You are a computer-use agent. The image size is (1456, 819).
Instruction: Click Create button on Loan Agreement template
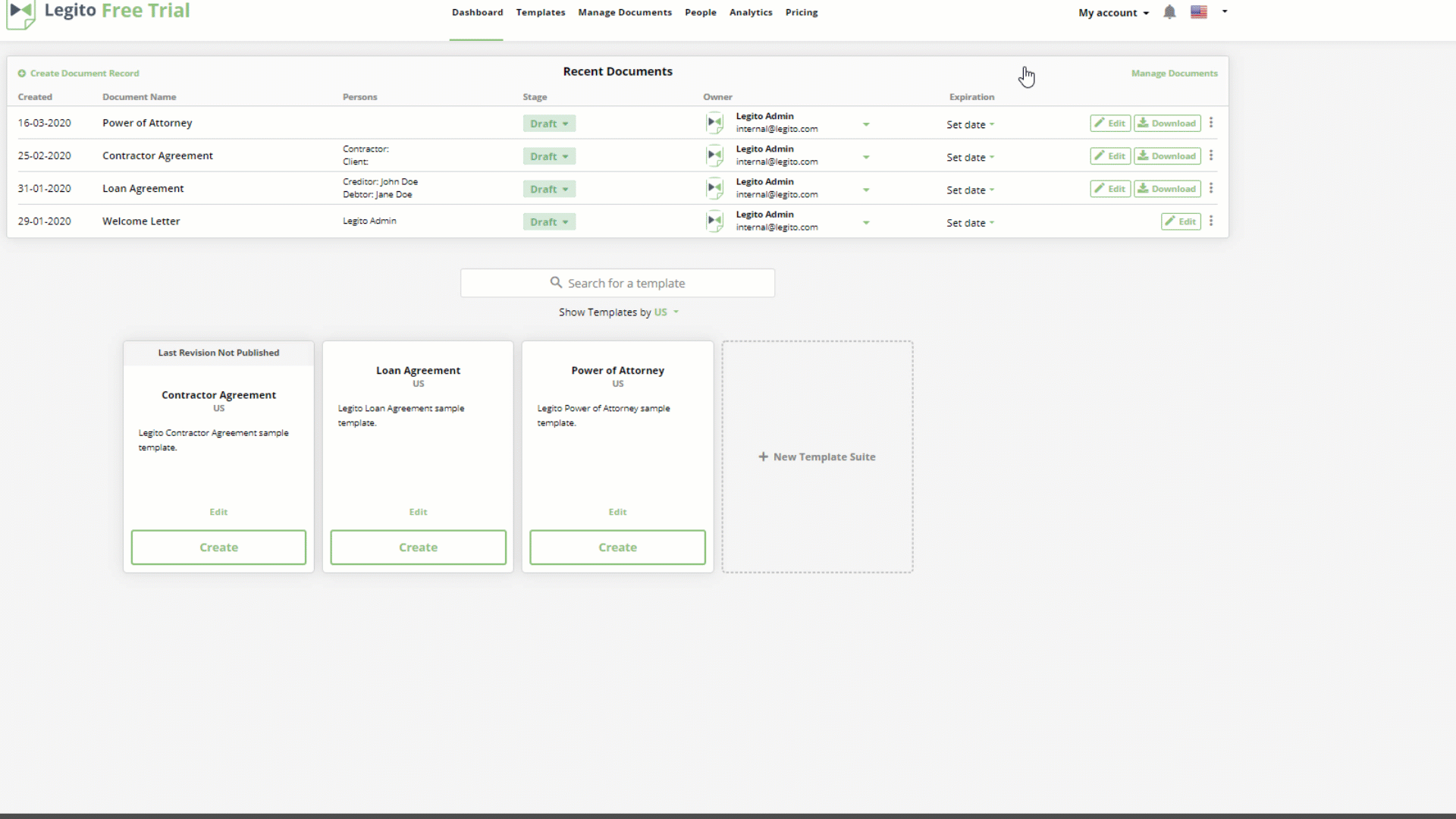[418, 548]
